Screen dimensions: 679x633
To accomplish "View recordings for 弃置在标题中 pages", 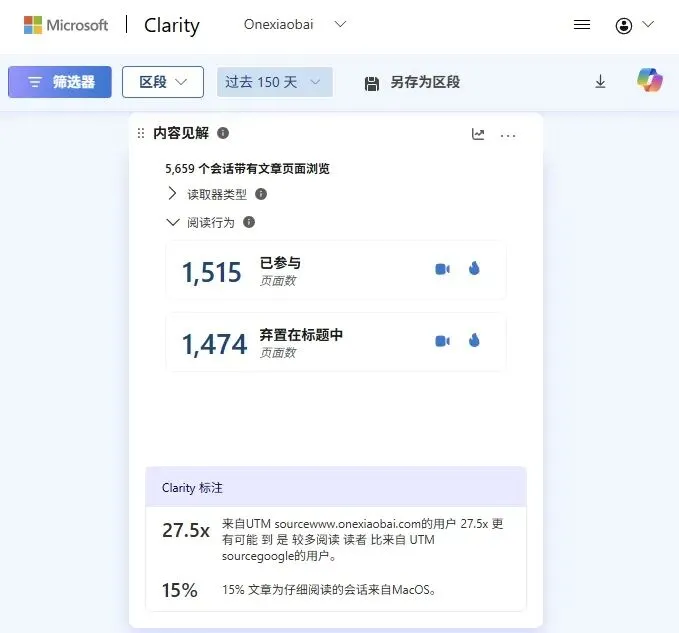I will [x=443, y=341].
